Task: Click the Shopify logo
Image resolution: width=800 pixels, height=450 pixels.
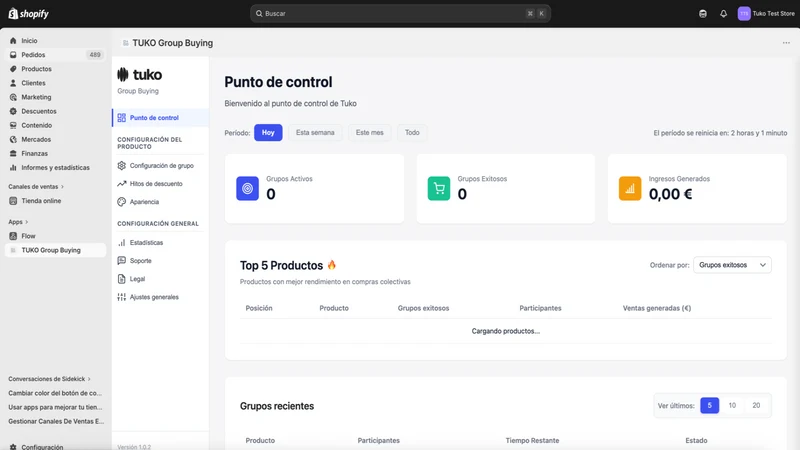Action: pyautogui.click(x=29, y=14)
